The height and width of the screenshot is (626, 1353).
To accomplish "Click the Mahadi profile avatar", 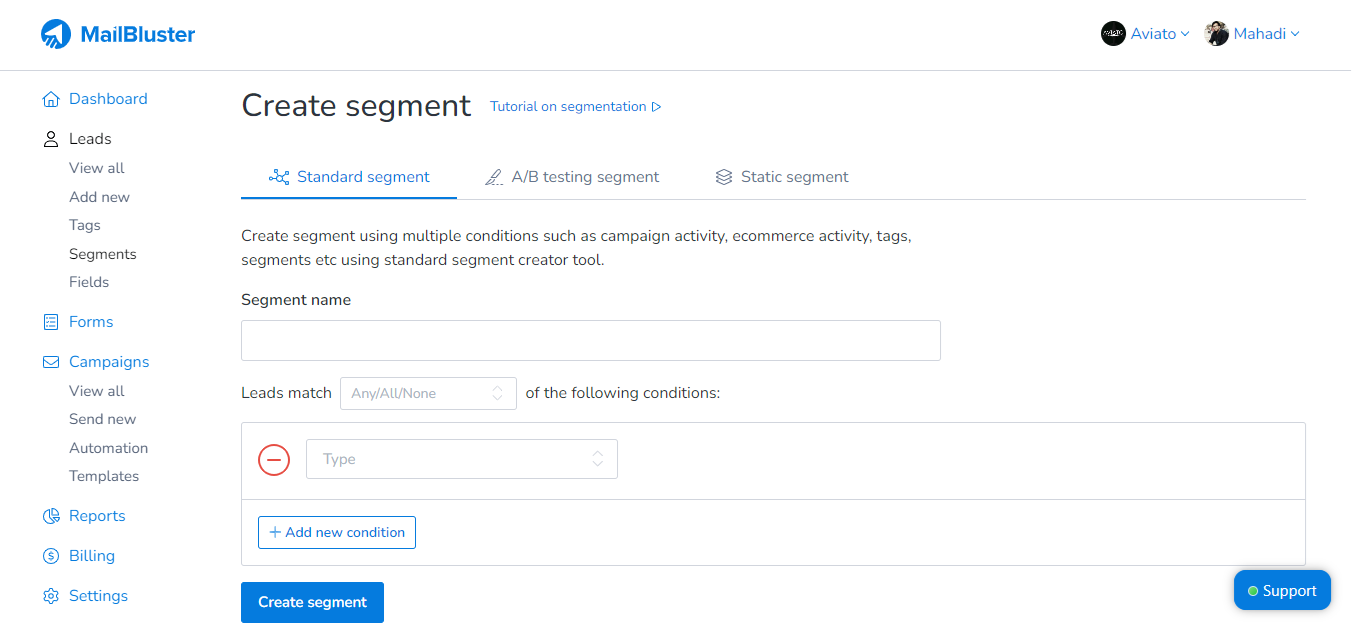I will point(1216,33).
